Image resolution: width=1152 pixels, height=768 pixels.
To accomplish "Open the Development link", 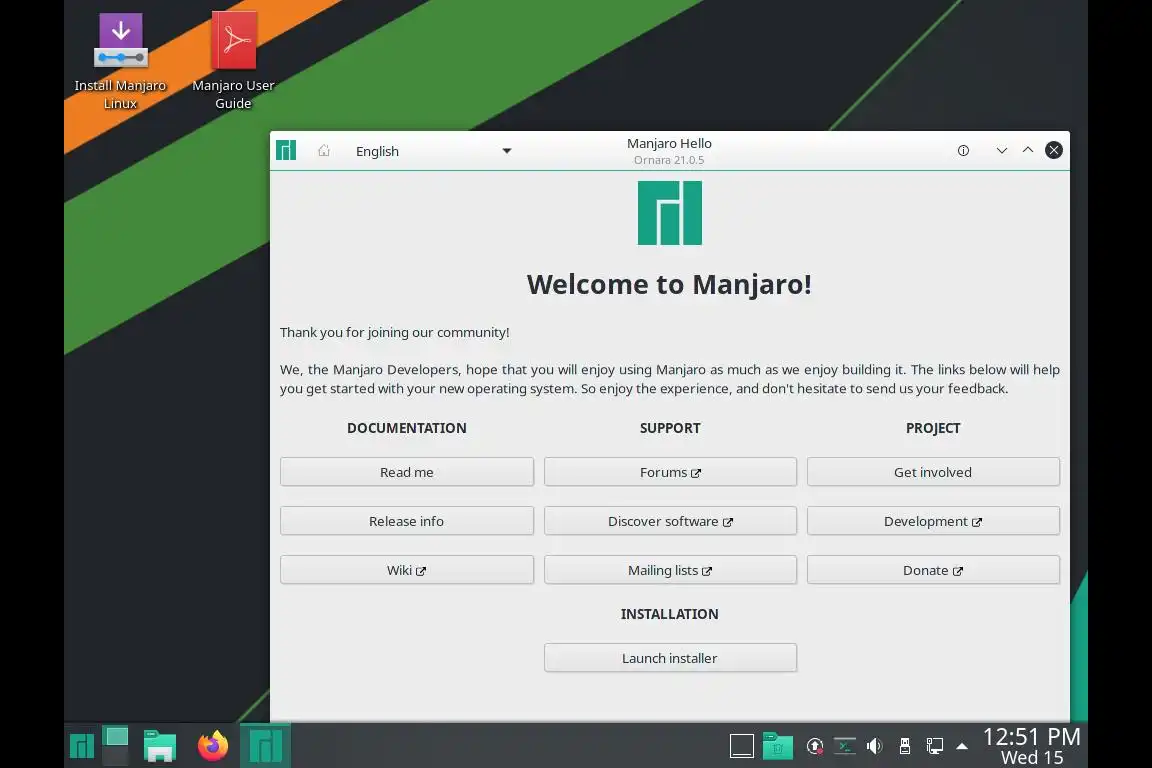I will click(x=933, y=521).
